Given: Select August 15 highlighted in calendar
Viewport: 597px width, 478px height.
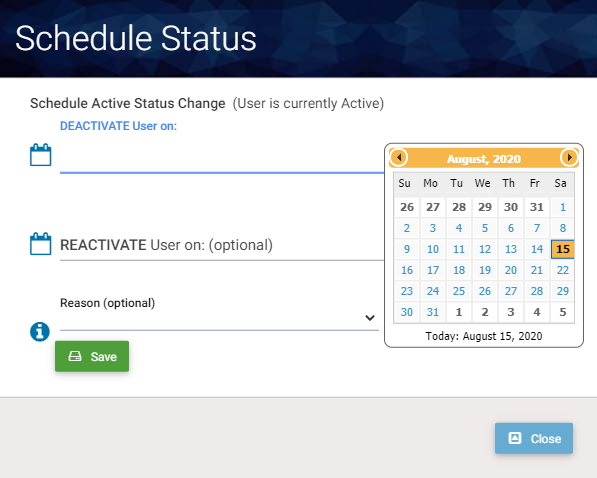Looking at the screenshot, I should pyautogui.click(x=562, y=249).
